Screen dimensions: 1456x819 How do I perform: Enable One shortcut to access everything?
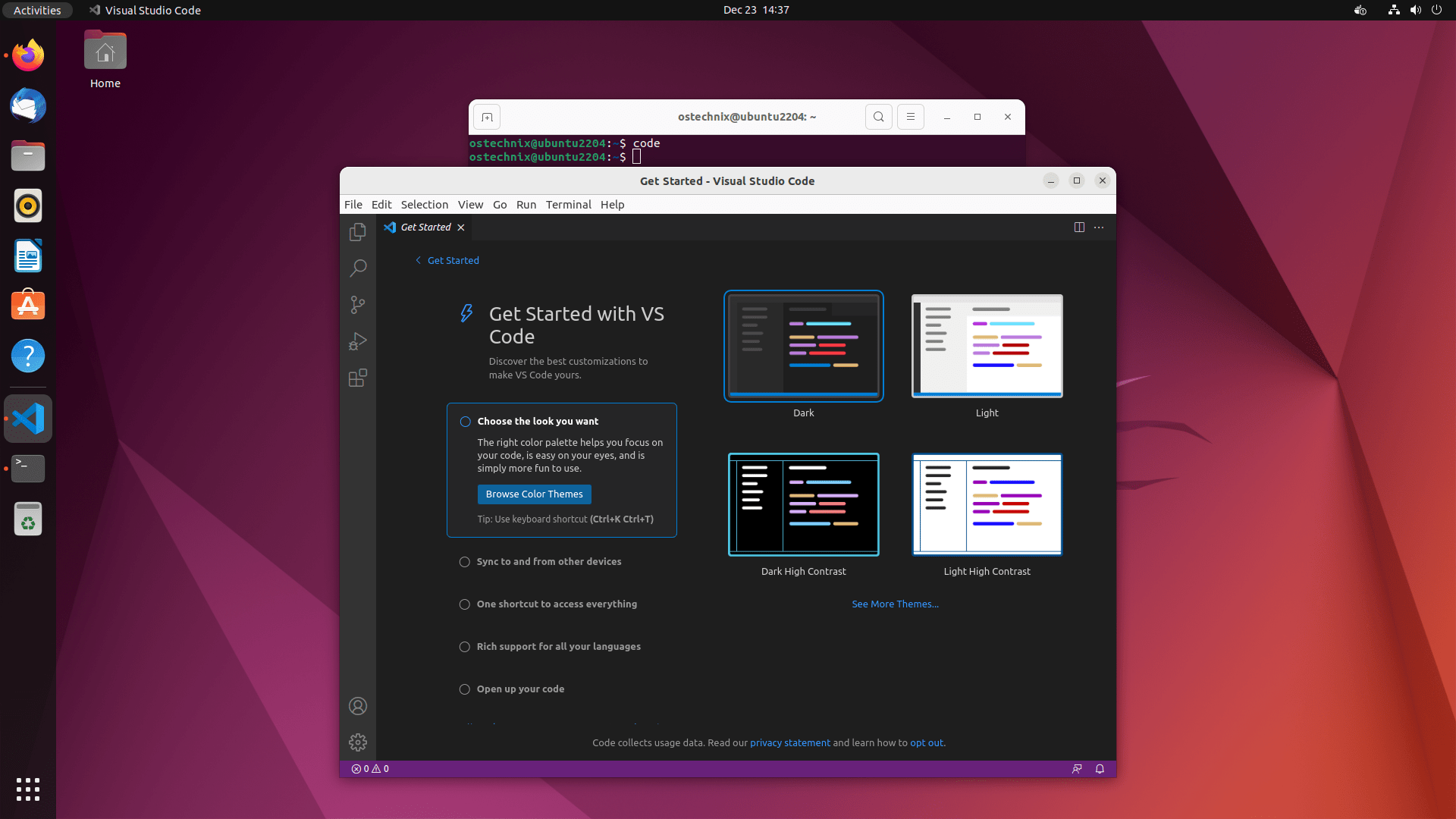(464, 603)
